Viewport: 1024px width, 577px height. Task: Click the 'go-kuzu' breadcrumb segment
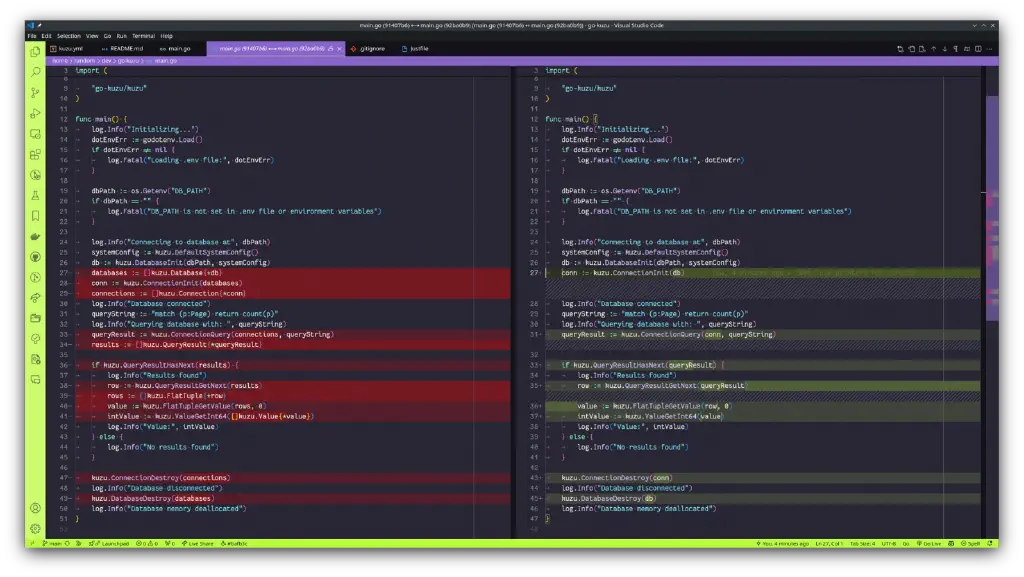point(129,61)
